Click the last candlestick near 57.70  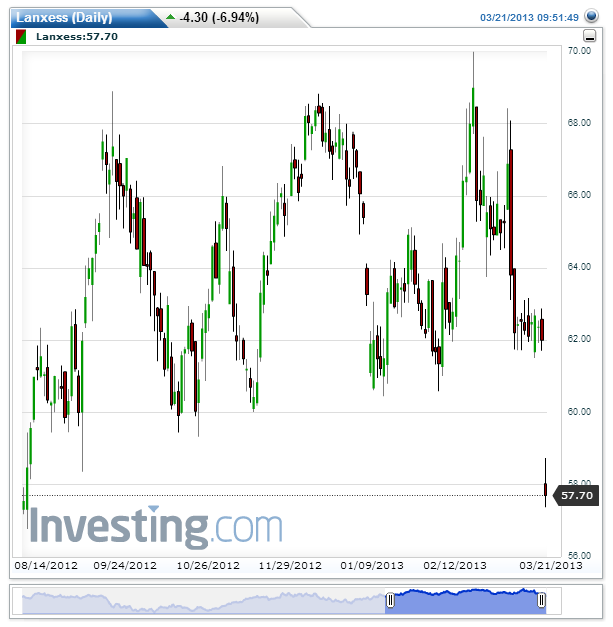point(545,489)
